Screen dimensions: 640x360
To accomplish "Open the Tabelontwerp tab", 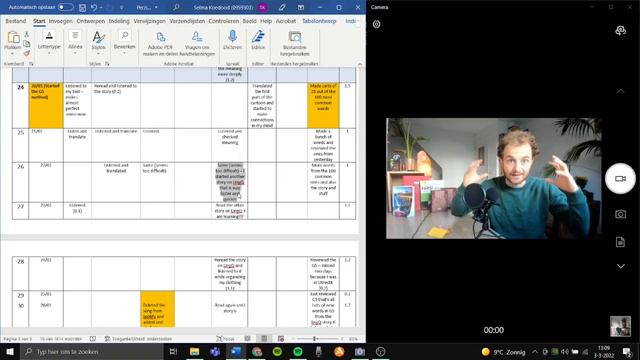I will point(319,21).
